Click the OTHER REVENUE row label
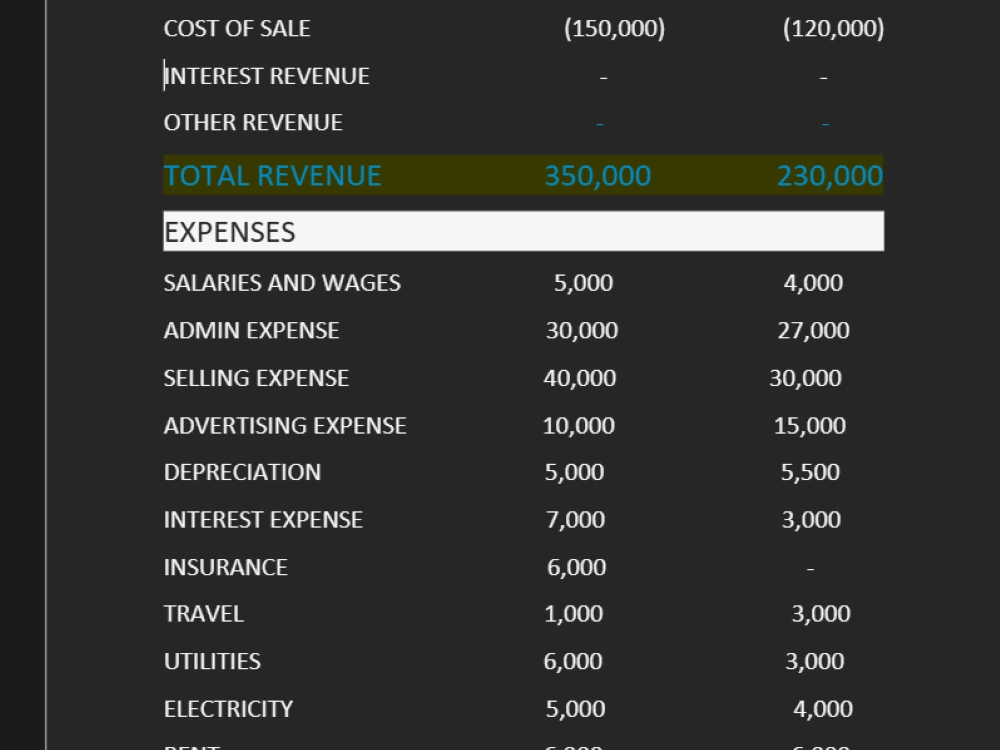The image size is (1000, 750). point(253,122)
